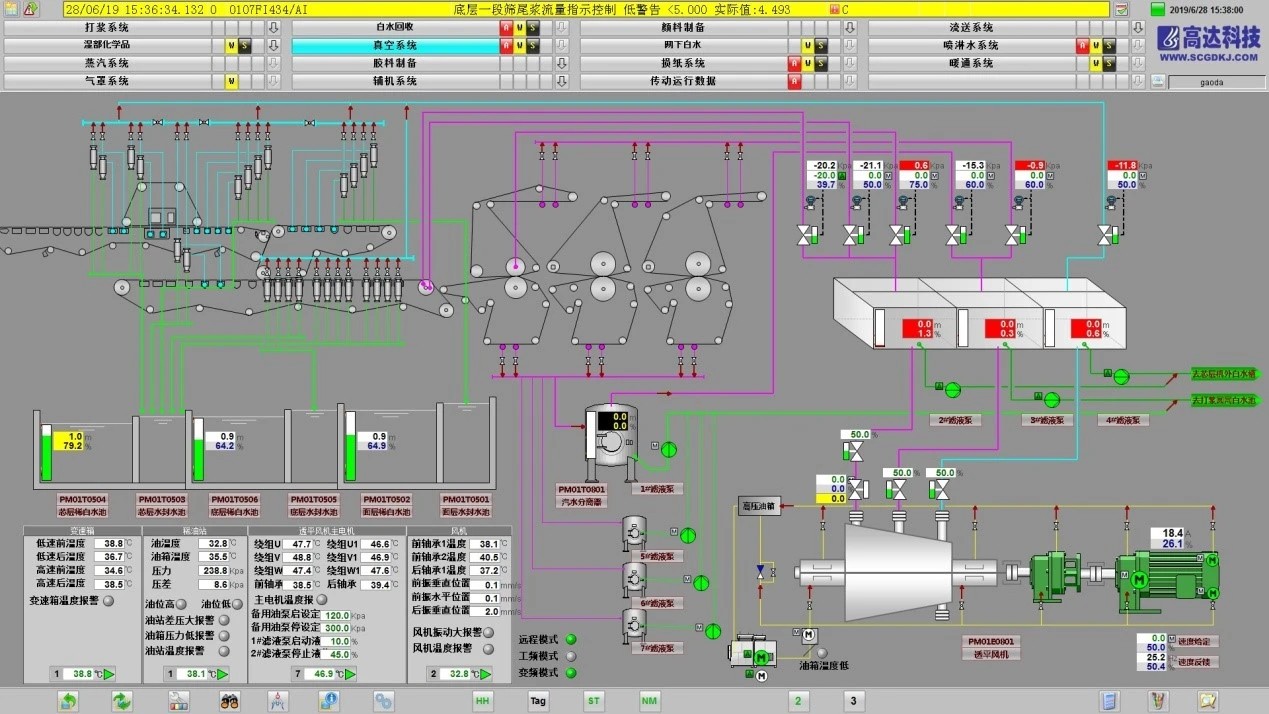This screenshot has height=714, width=1269.
Task: Expand the down arrow beside 浇送系统
Action: [1137, 28]
